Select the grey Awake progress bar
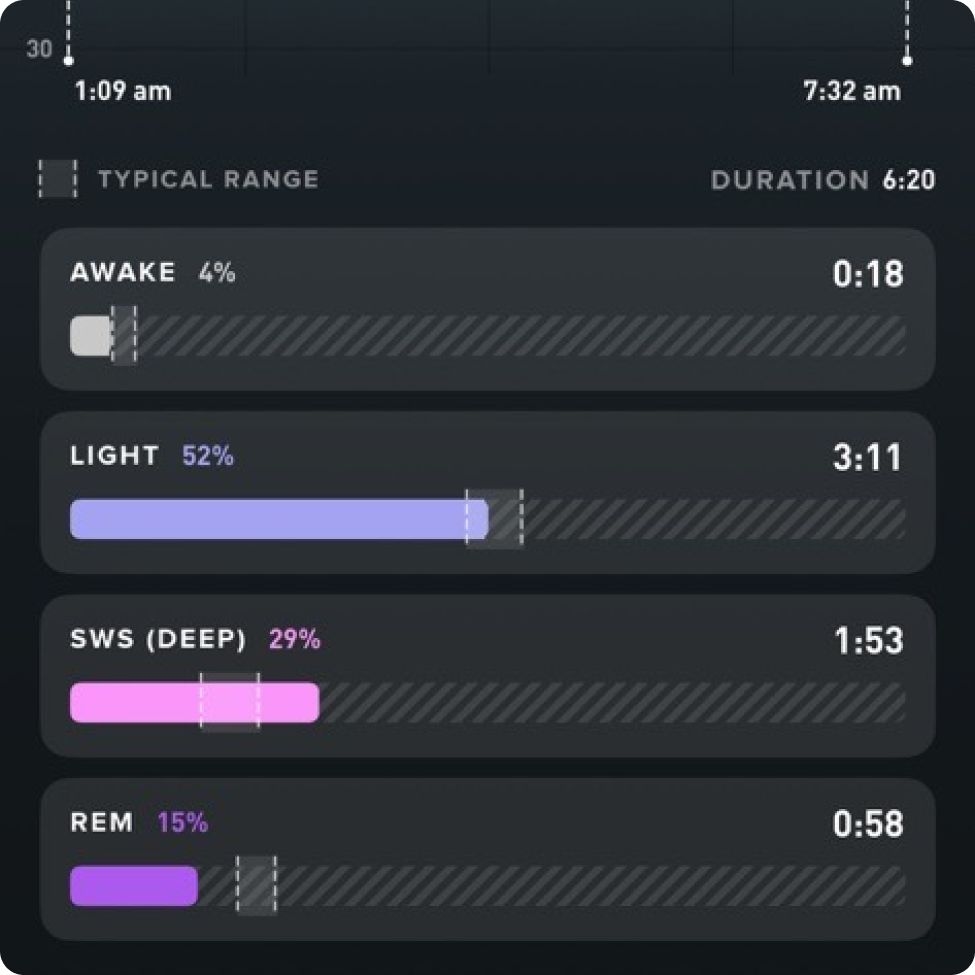Image resolution: width=975 pixels, height=975 pixels. [91, 336]
